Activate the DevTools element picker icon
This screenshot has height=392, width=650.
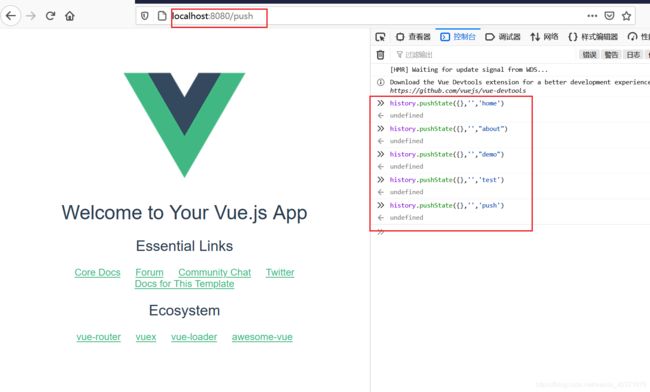tap(380, 37)
